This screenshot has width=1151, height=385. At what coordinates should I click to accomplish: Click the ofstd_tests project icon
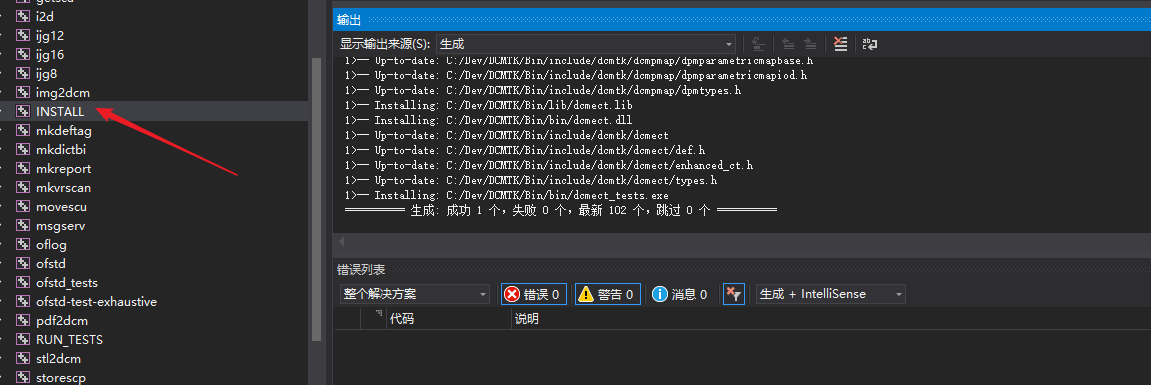pyautogui.click(x=23, y=283)
